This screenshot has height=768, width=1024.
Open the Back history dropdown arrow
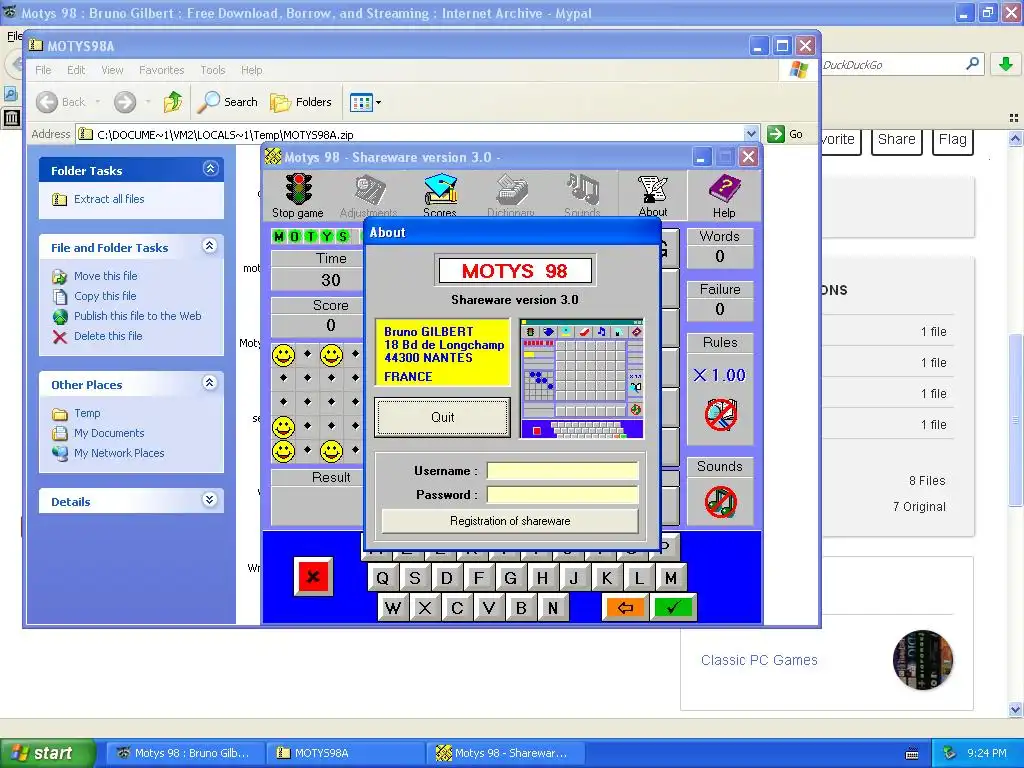98,102
